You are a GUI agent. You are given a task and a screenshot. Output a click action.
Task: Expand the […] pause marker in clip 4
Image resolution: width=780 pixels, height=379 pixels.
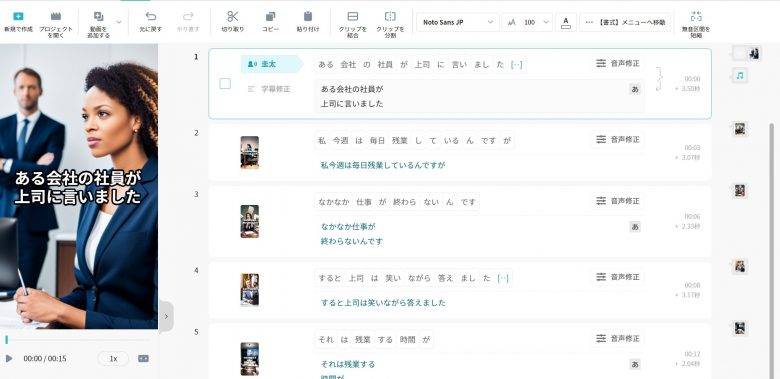click(503, 278)
